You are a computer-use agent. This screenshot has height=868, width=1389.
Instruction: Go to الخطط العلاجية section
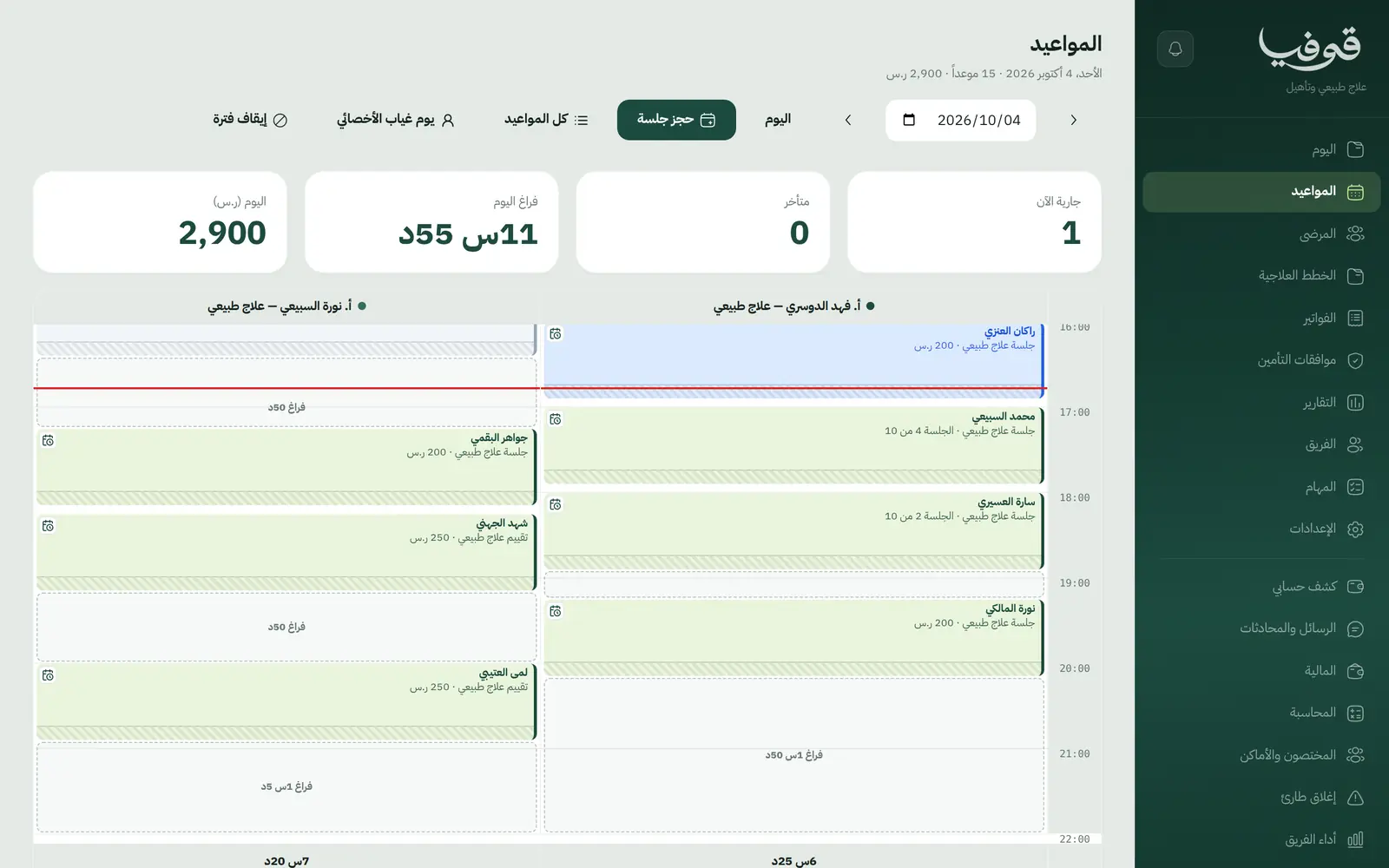coord(1261,275)
